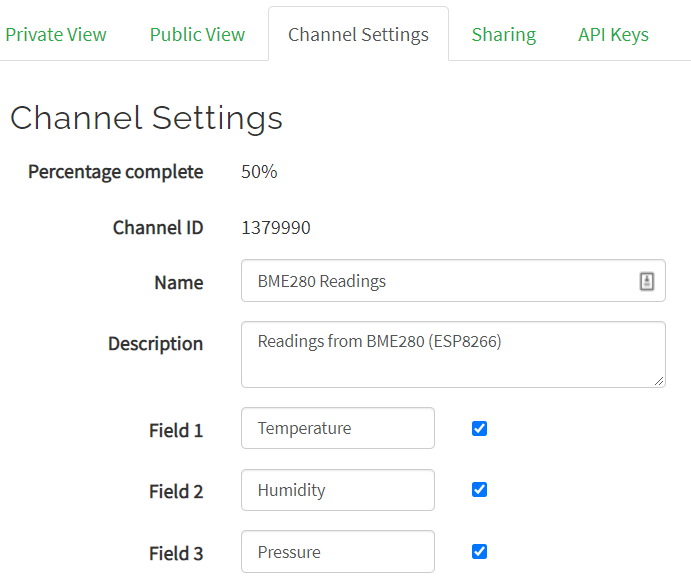The height and width of the screenshot is (580, 691).
Task: Click the Channel ID number 1379990
Action: (x=276, y=228)
